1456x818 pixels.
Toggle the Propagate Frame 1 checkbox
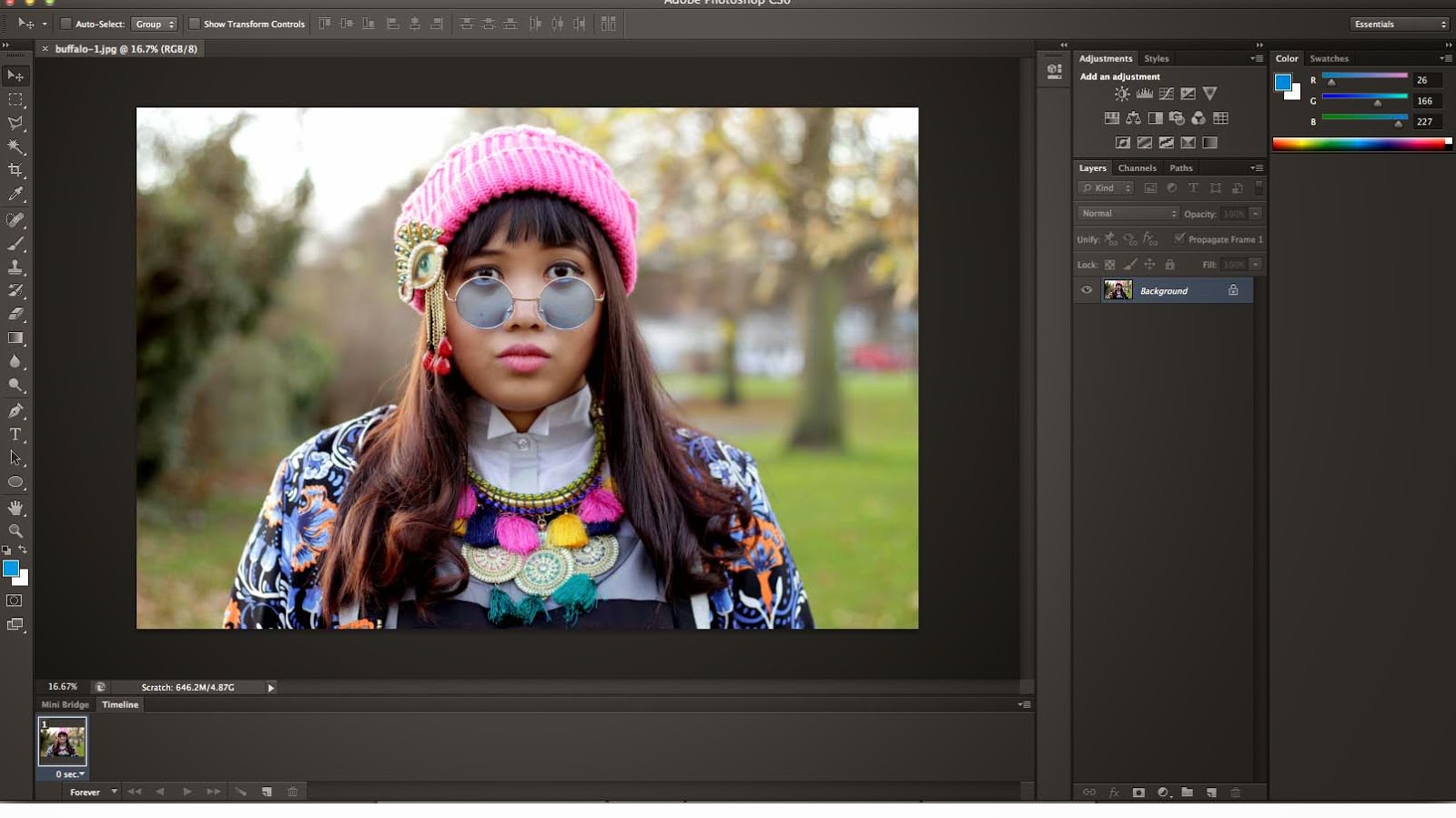[x=1179, y=238]
